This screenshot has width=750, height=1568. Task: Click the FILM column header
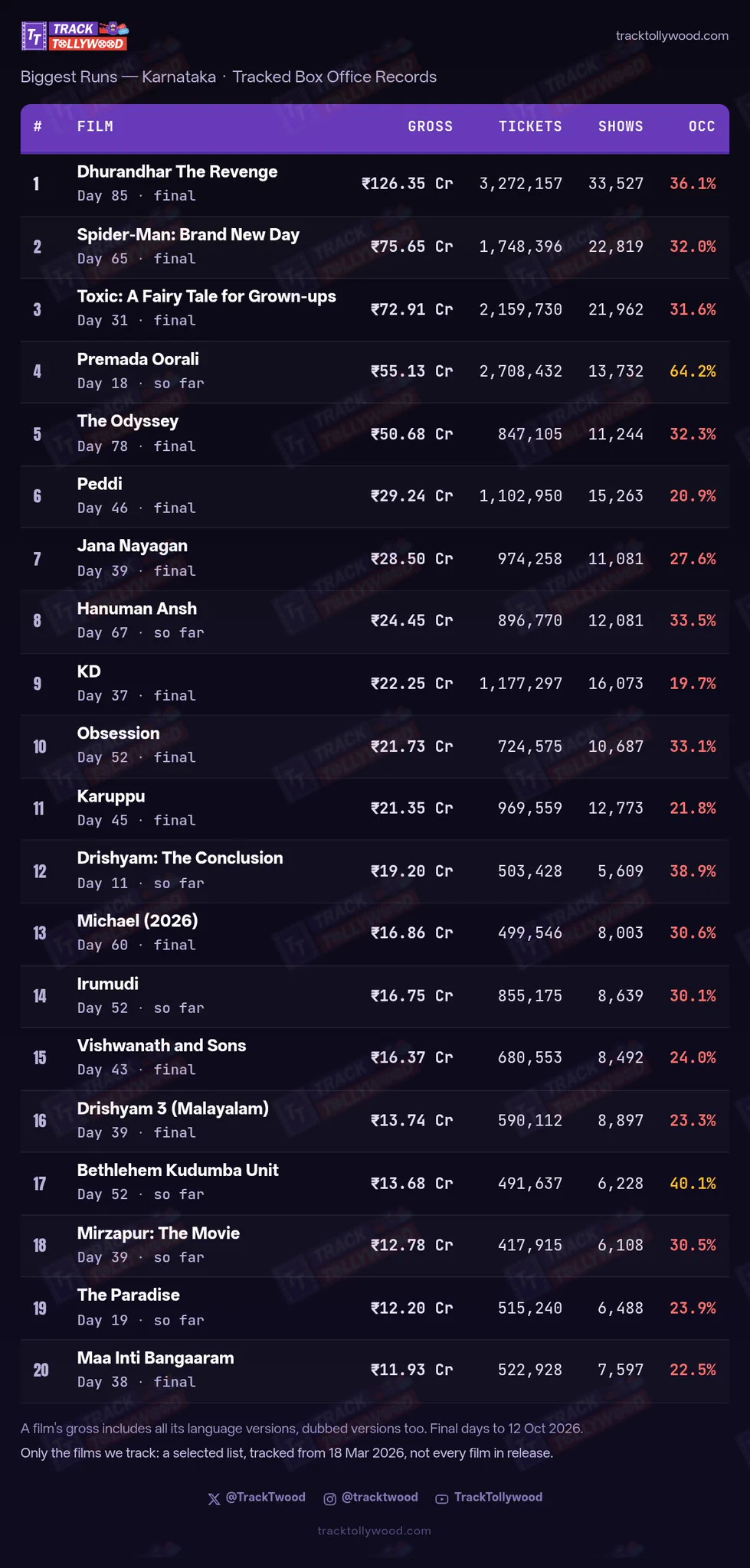point(95,126)
